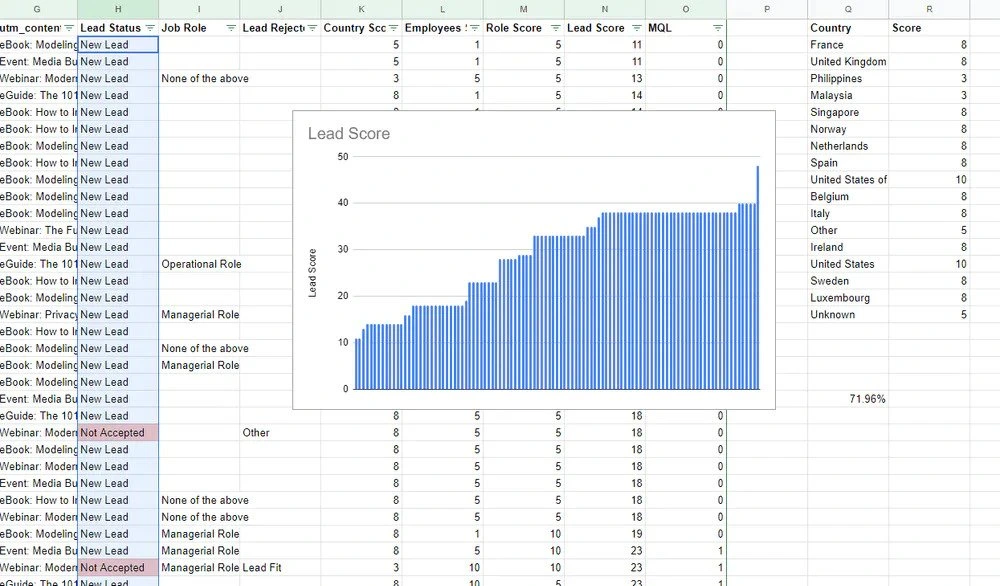Select the Norway cell

click(848, 129)
